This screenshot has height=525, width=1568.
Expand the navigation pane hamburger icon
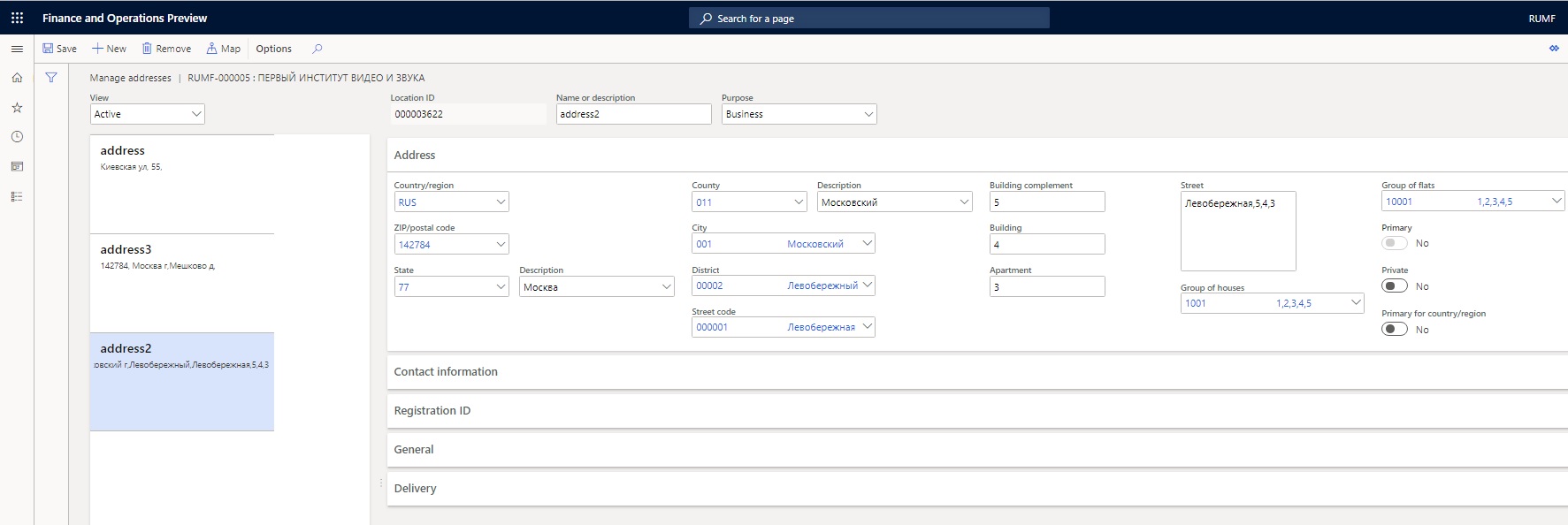(17, 49)
